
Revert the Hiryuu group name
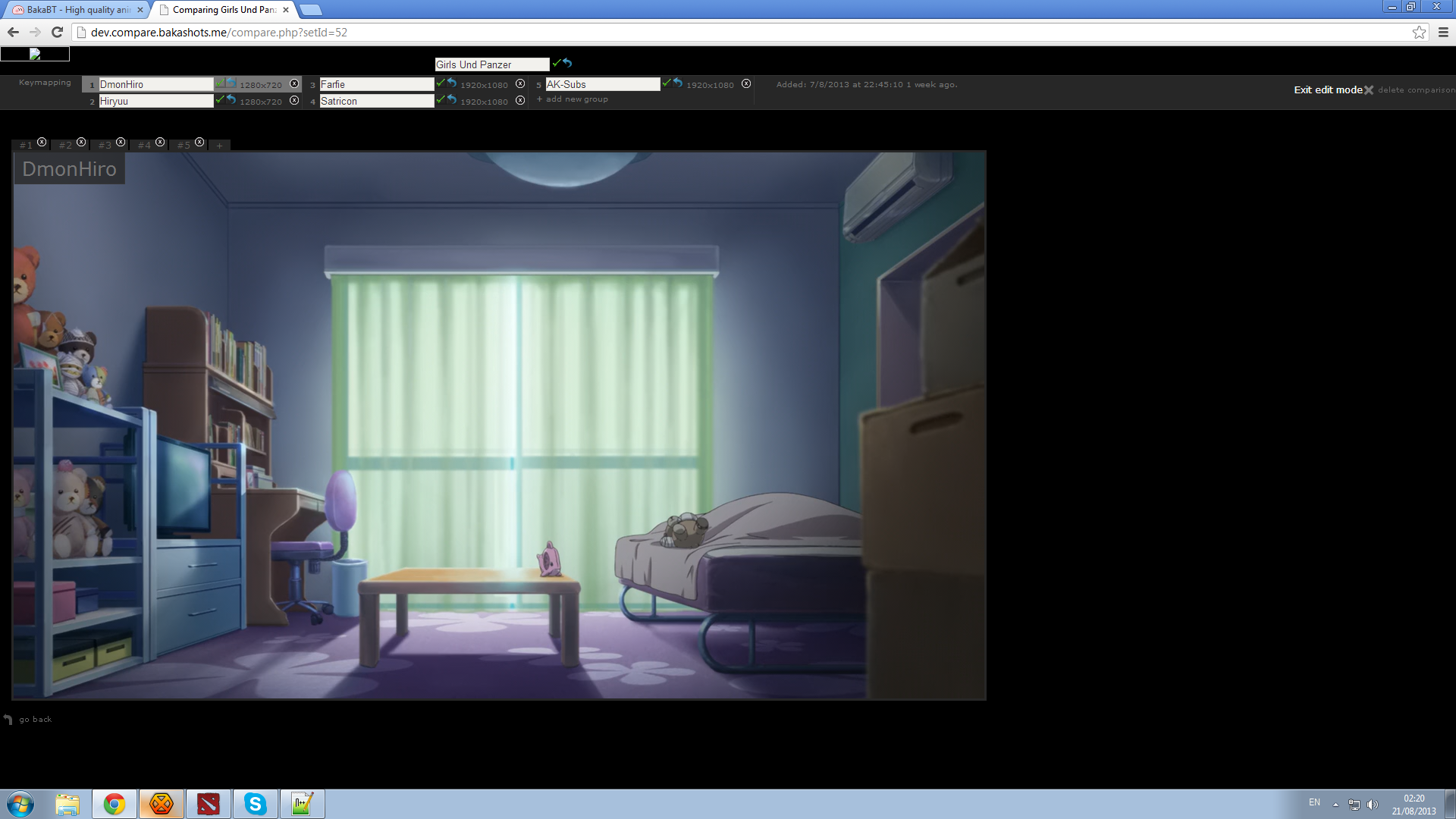[231, 99]
